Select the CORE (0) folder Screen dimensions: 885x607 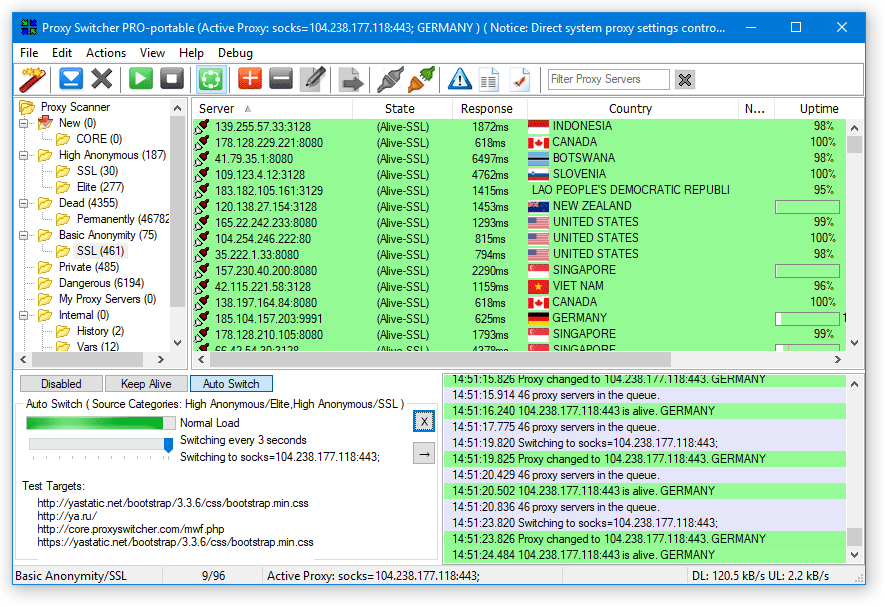coord(99,139)
